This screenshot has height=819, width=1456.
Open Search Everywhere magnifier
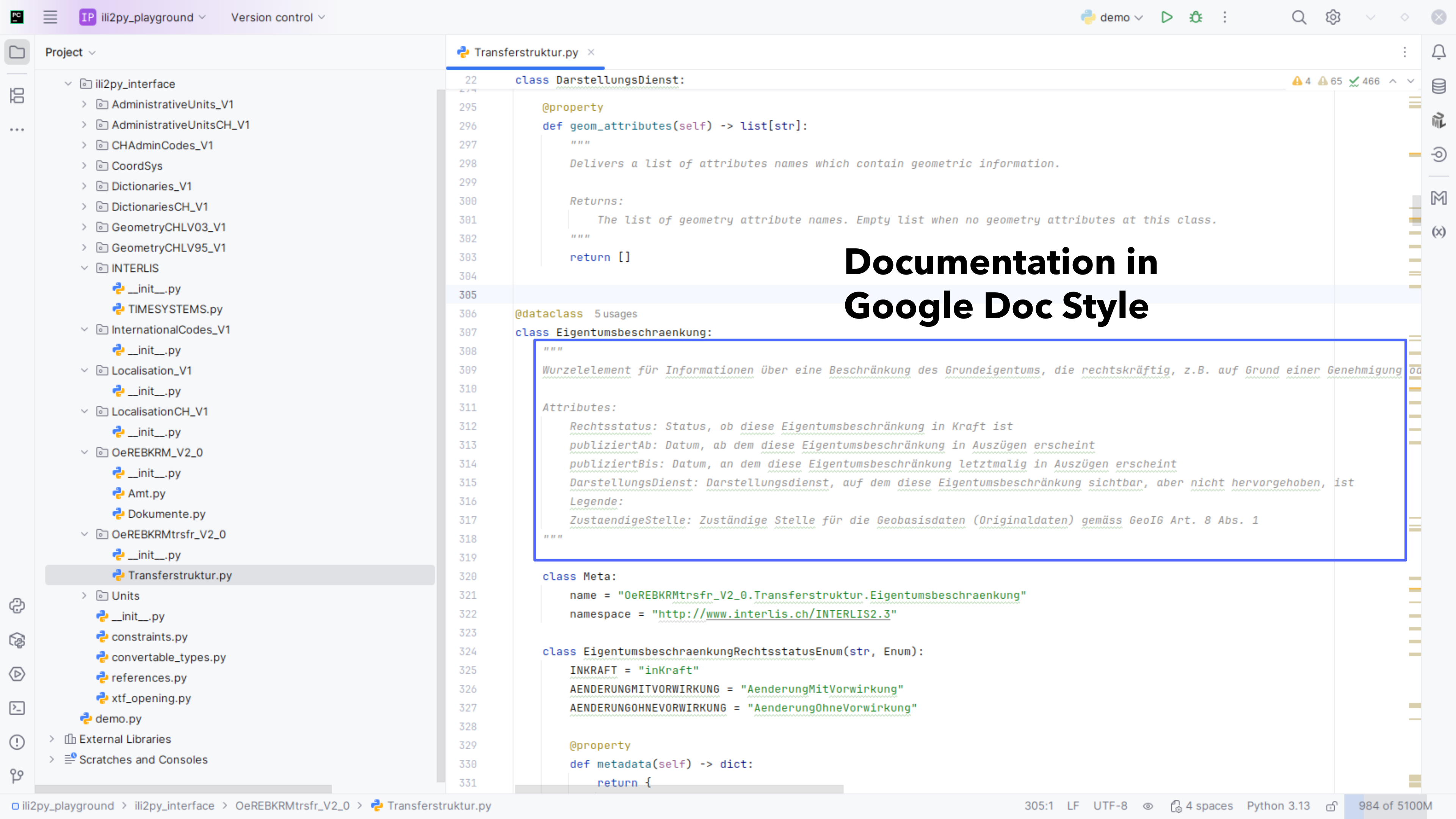coord(1299,17)
